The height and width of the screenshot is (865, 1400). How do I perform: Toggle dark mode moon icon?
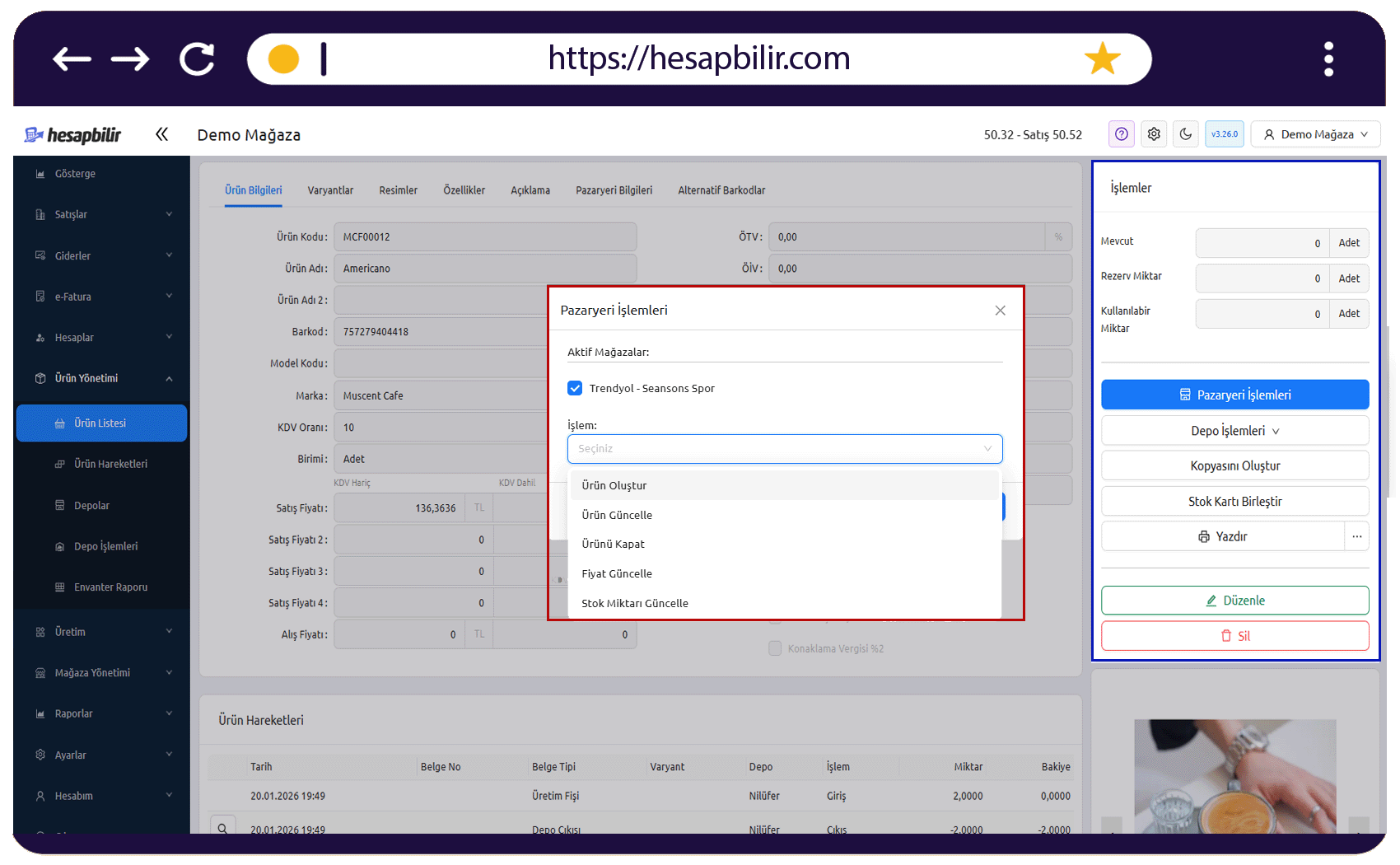click(x=1186, y=134)
